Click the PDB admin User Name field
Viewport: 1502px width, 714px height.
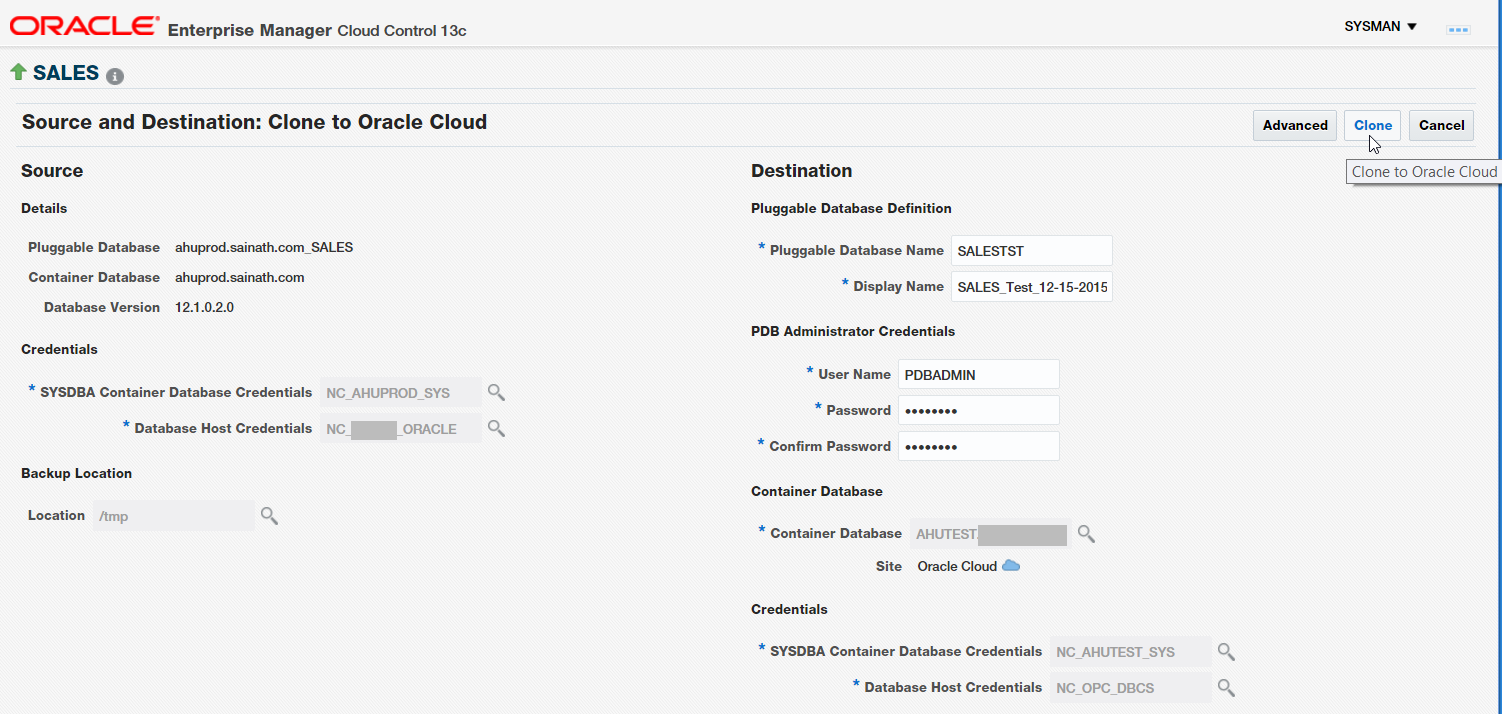pos(978,375)
